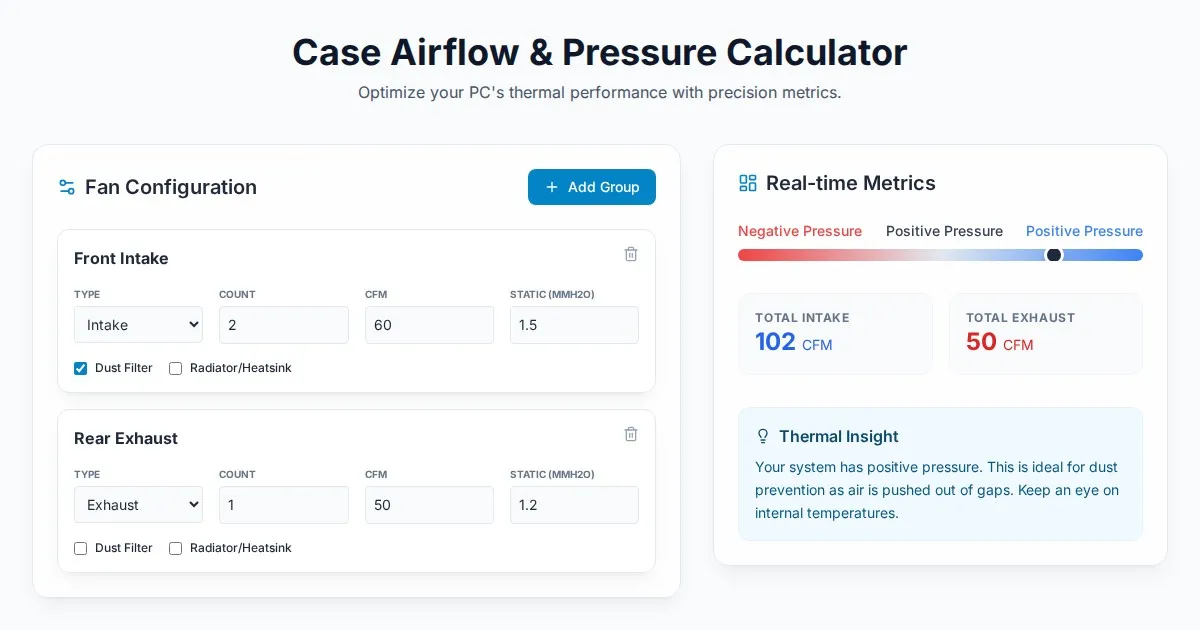Click the Rear Exhaust trash icon

click(631, 434)
